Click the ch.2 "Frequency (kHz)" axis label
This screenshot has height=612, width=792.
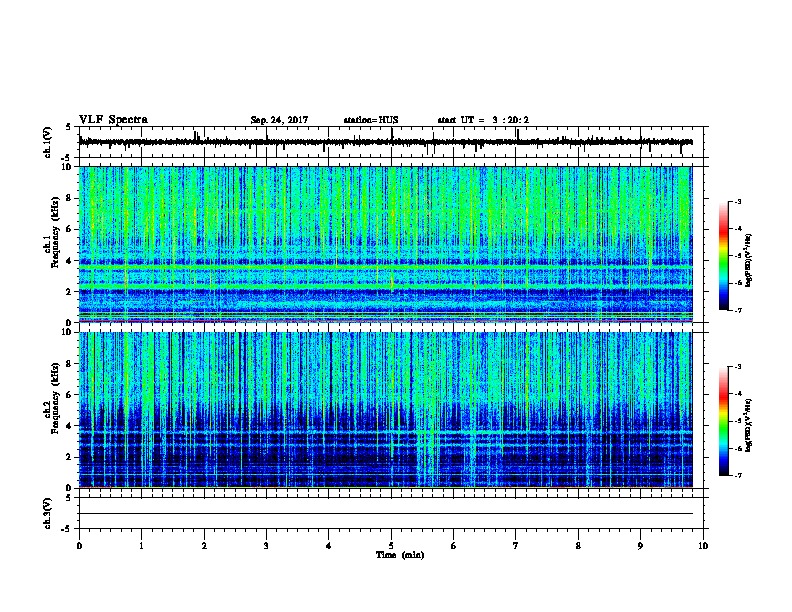(x=55, y=398)
